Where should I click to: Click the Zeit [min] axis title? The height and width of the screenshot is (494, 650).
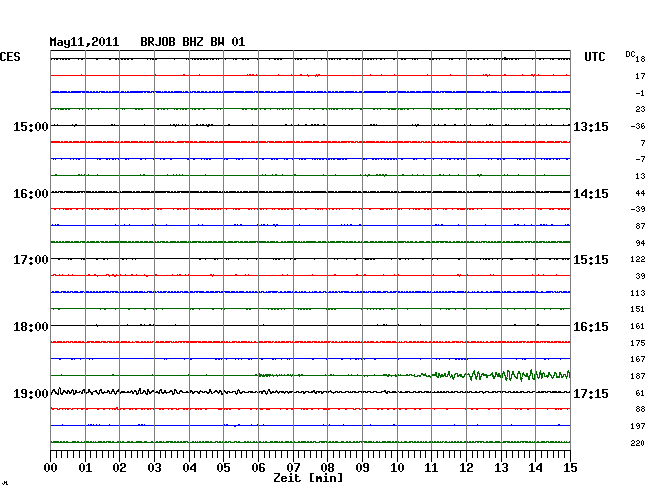coord(308,478)
